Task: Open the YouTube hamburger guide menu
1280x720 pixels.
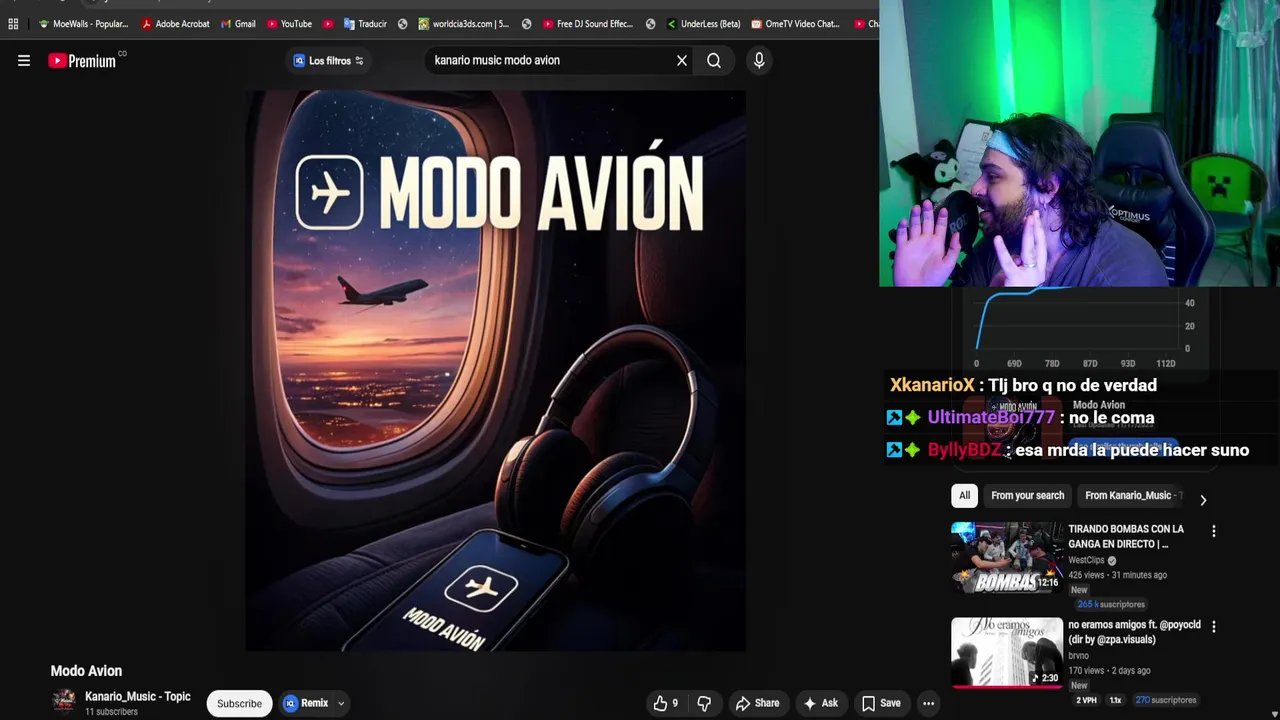Action: (24, 61)
